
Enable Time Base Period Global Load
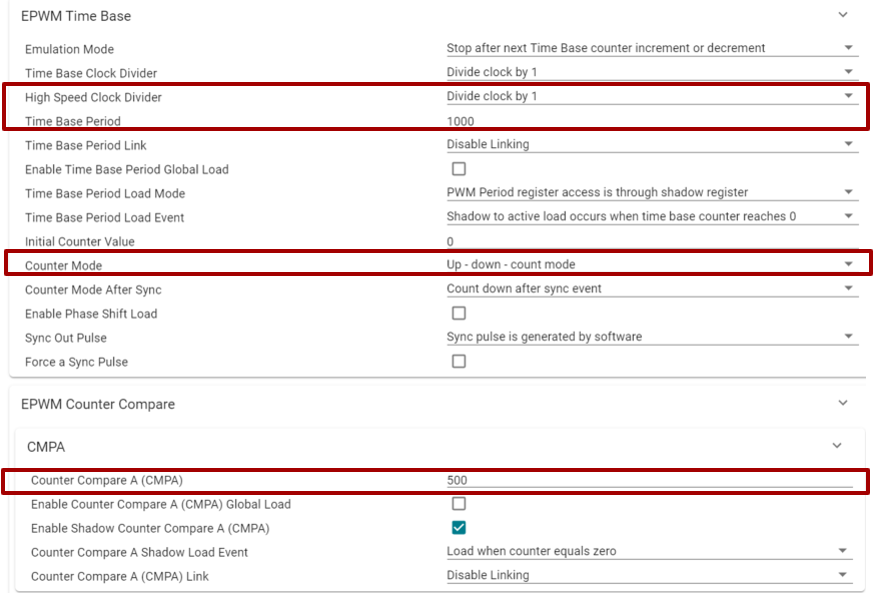(x=459, y=169)
